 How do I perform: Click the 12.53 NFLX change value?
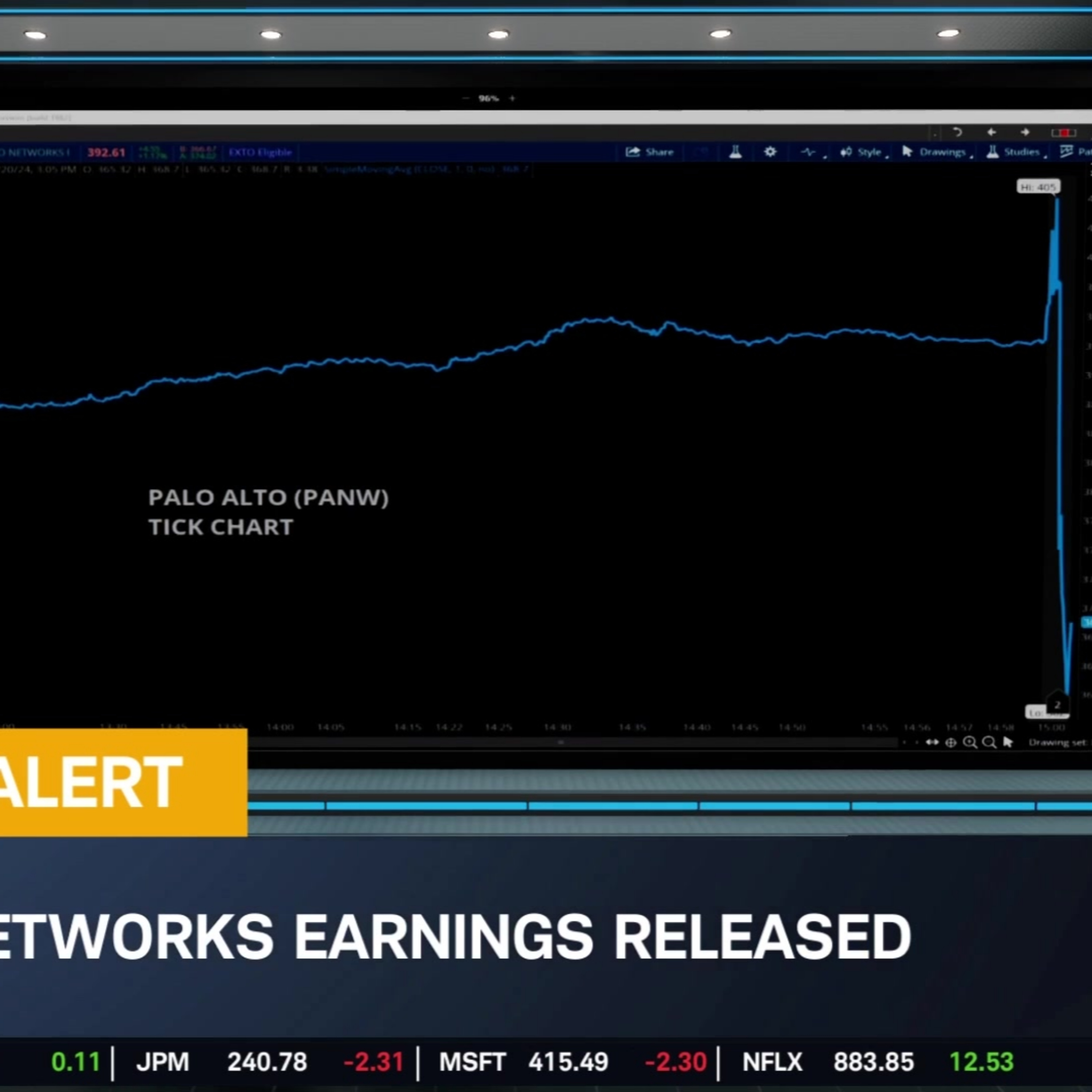tap(982, 1062)
